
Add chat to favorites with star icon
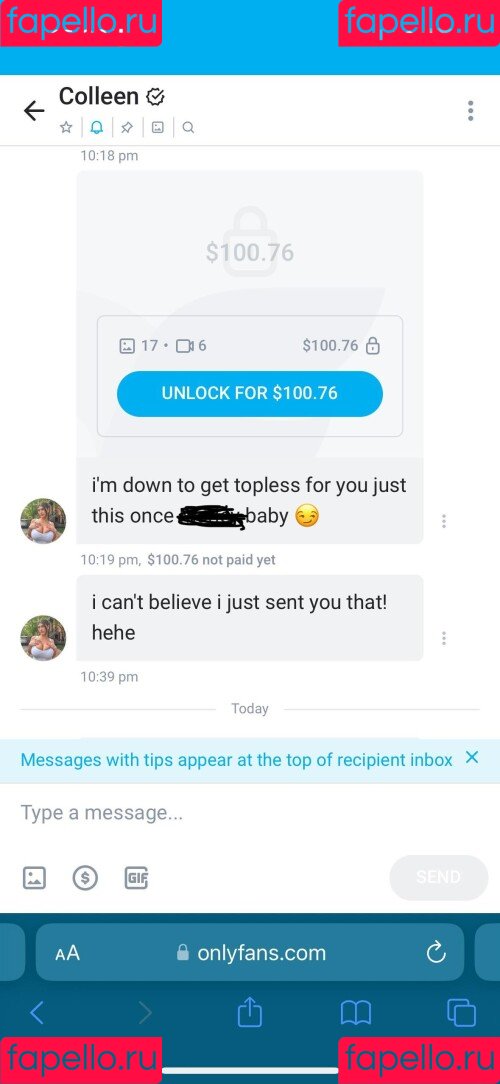click(x=66, y=127)
